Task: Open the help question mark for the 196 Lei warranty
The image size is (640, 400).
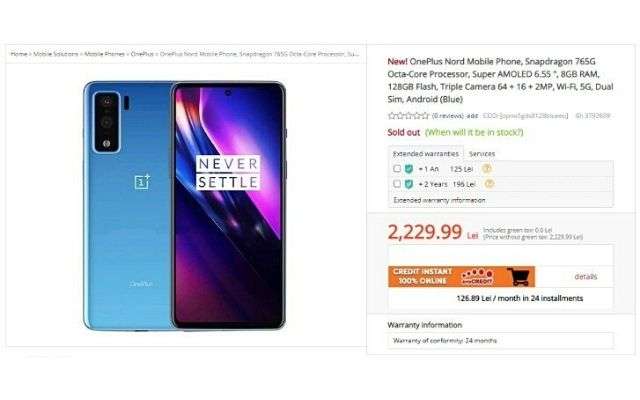Action: tap(489, 184)
